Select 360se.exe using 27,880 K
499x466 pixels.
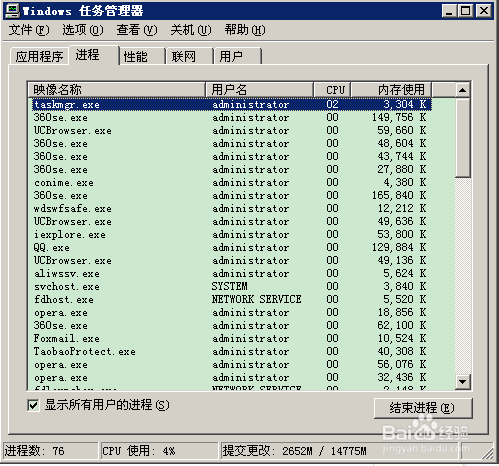[x=232, y=169]
